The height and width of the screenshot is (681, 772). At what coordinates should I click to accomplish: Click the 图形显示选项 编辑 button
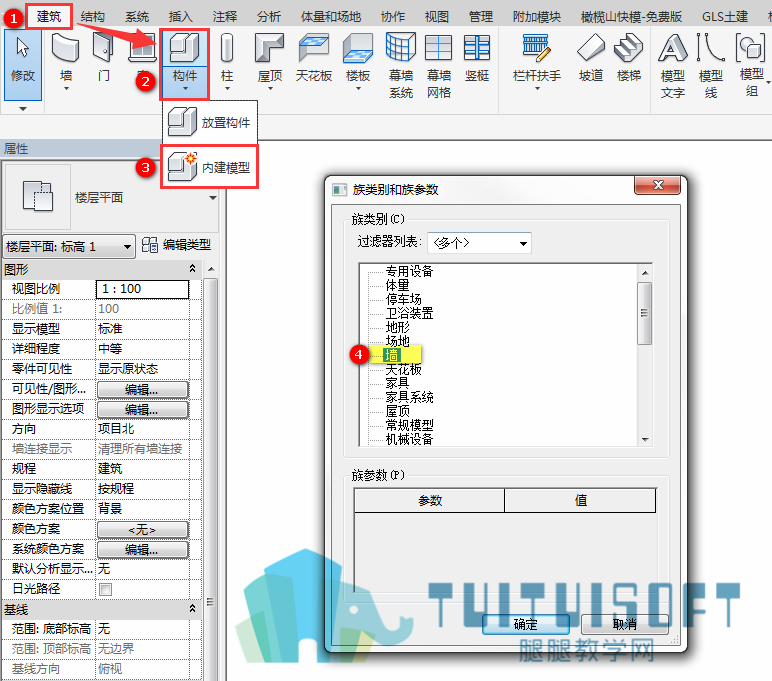tap(142, 409)
